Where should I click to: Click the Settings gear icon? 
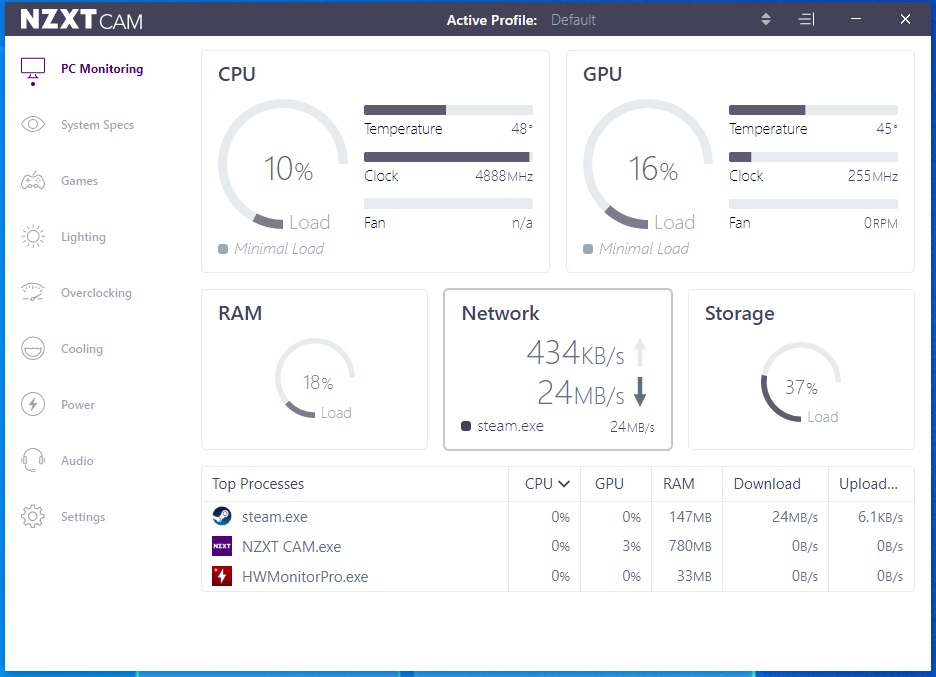coord(33,516)
